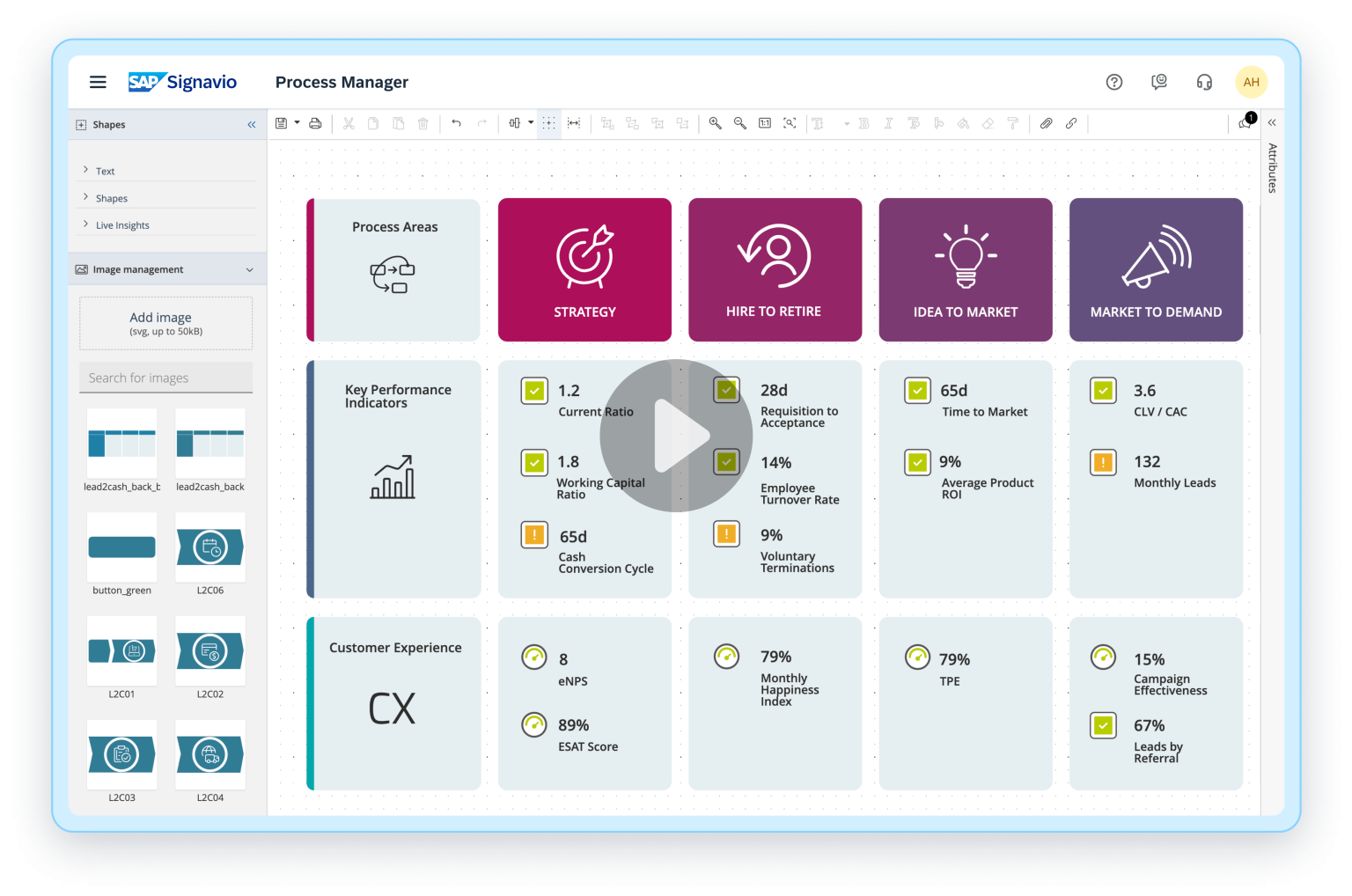Open comments via the speech bubble badge

[x=1245, y=123]
